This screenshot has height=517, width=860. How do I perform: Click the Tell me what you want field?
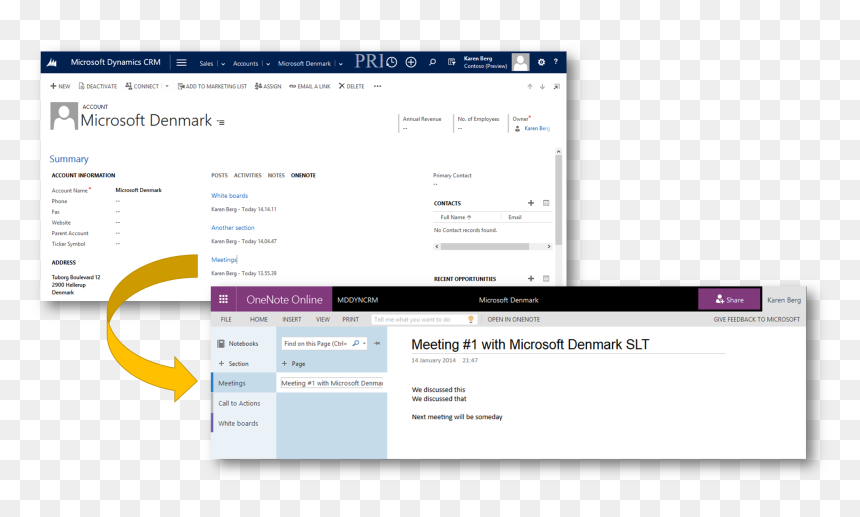(423, 320)
